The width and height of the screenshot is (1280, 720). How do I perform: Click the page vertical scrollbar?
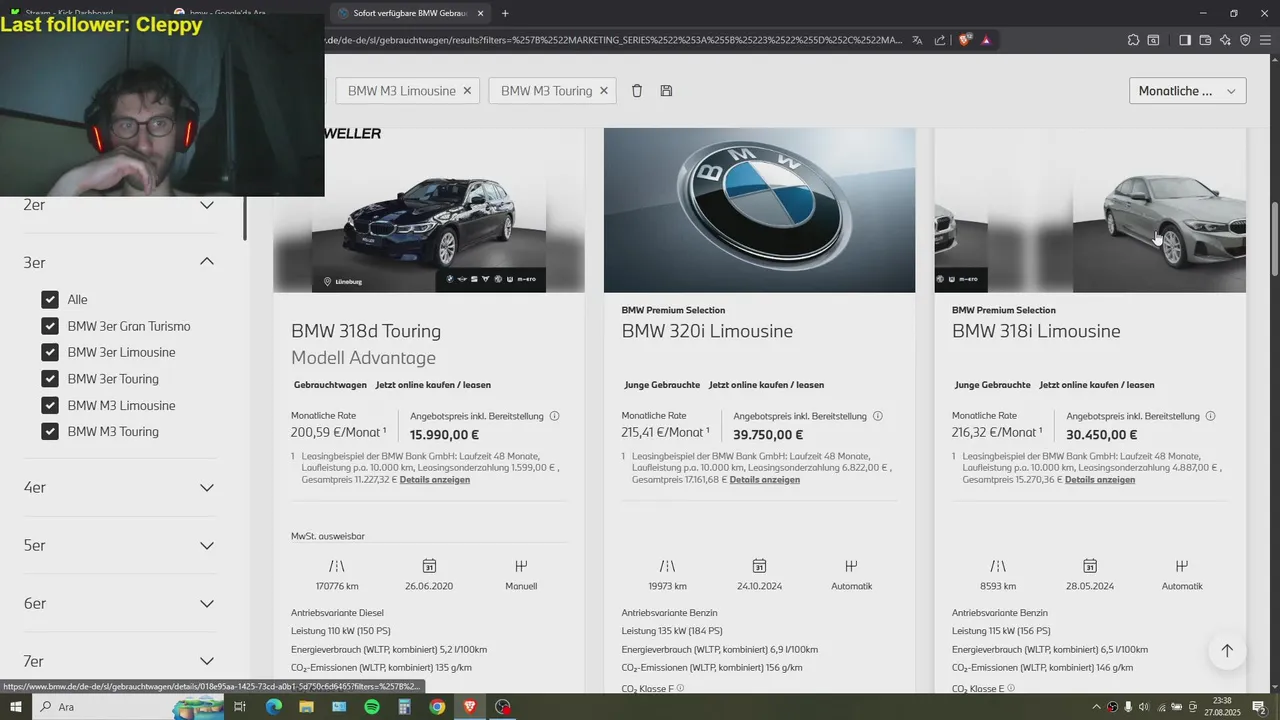(1274, 240)
